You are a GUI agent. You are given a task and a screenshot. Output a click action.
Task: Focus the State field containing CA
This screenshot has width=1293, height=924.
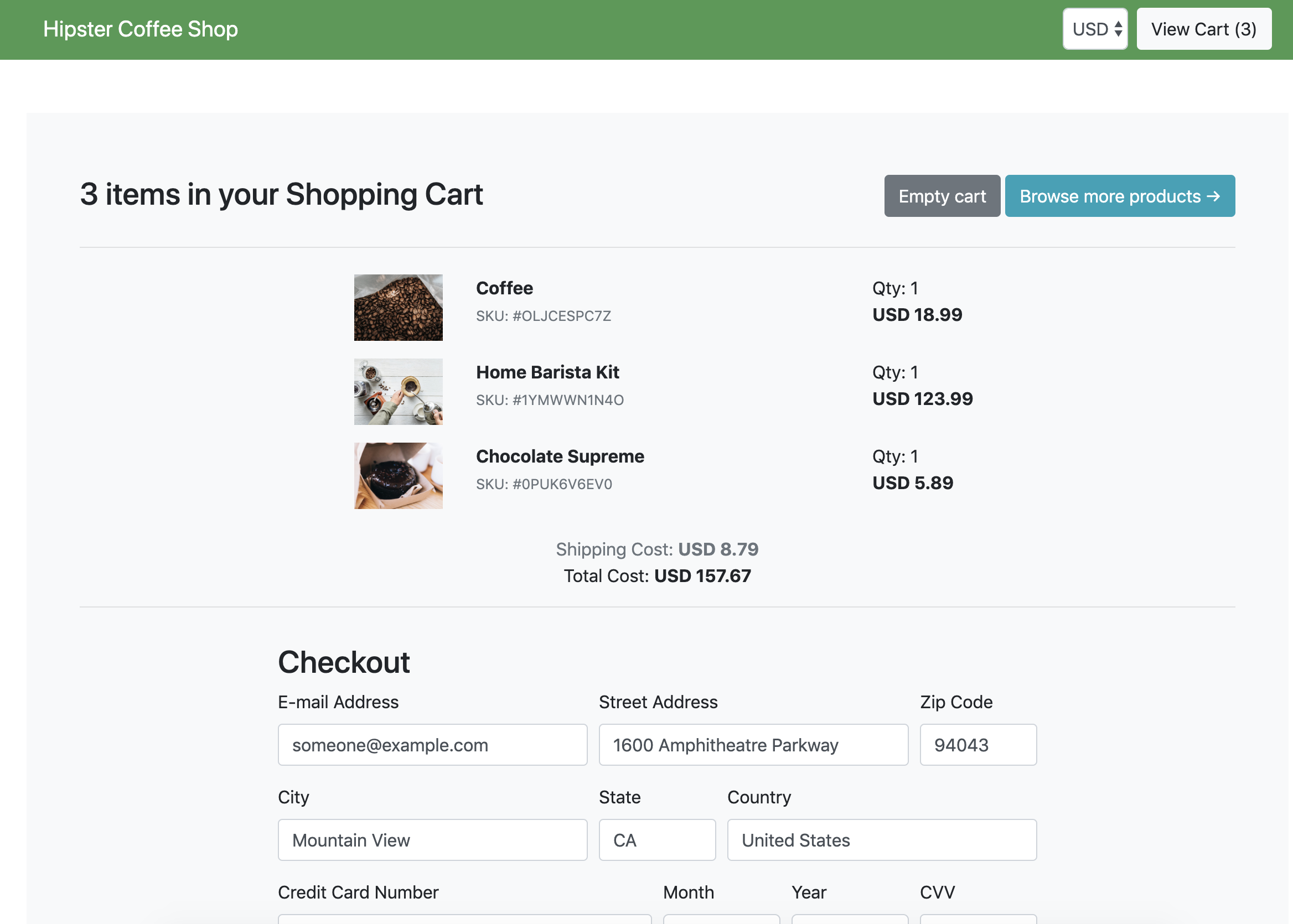658,840
